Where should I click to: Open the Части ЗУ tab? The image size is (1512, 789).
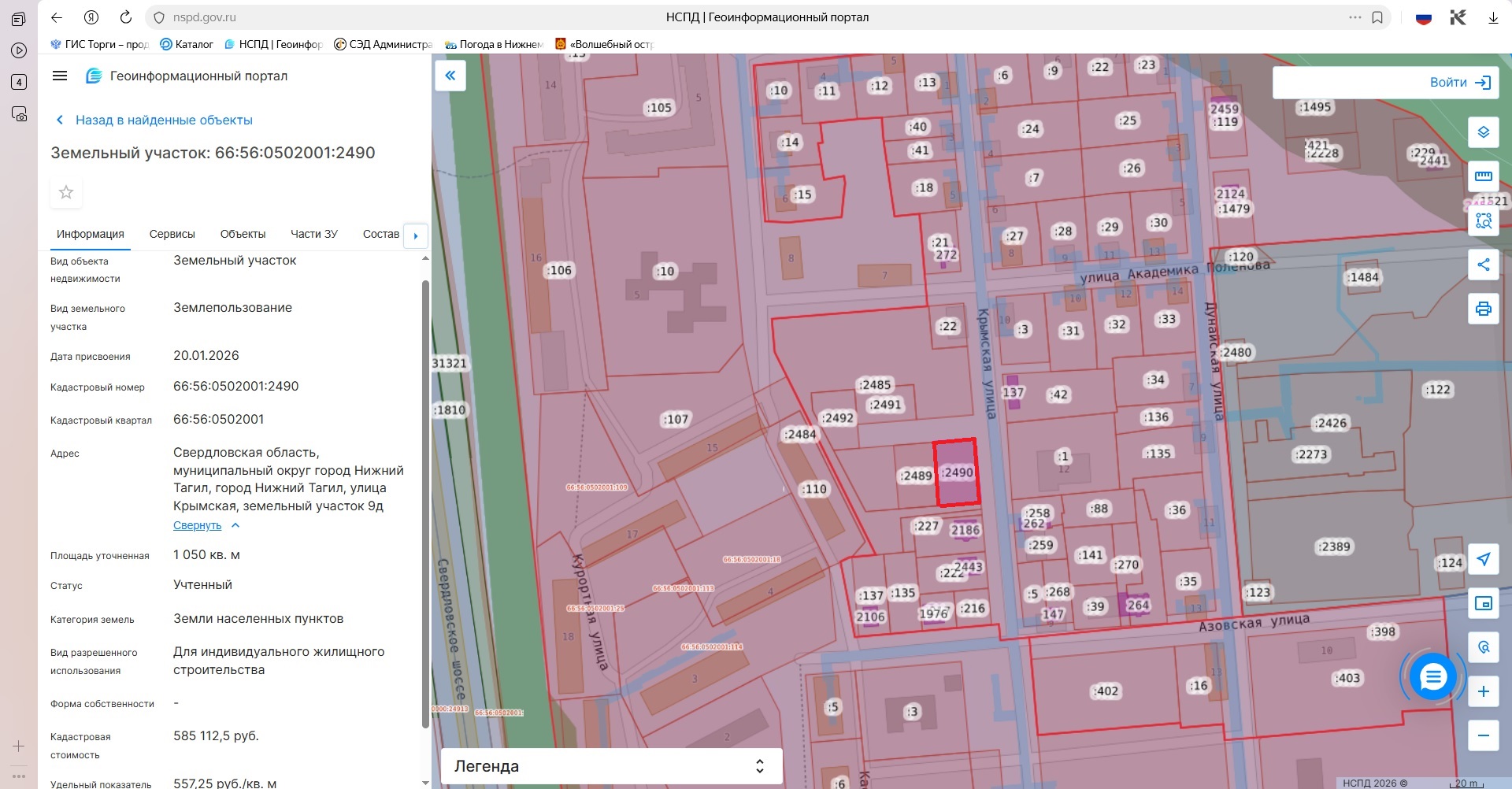click(313, 234)
